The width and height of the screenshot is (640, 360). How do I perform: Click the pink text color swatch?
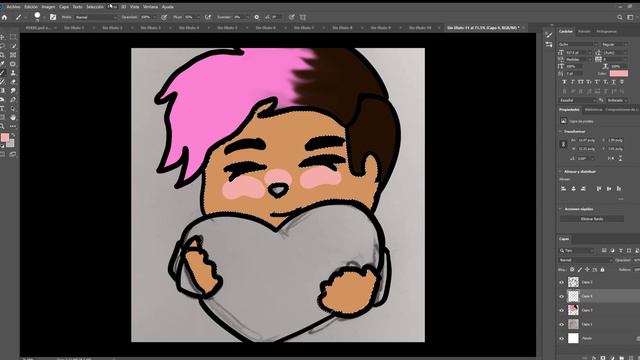coord(619,73)
